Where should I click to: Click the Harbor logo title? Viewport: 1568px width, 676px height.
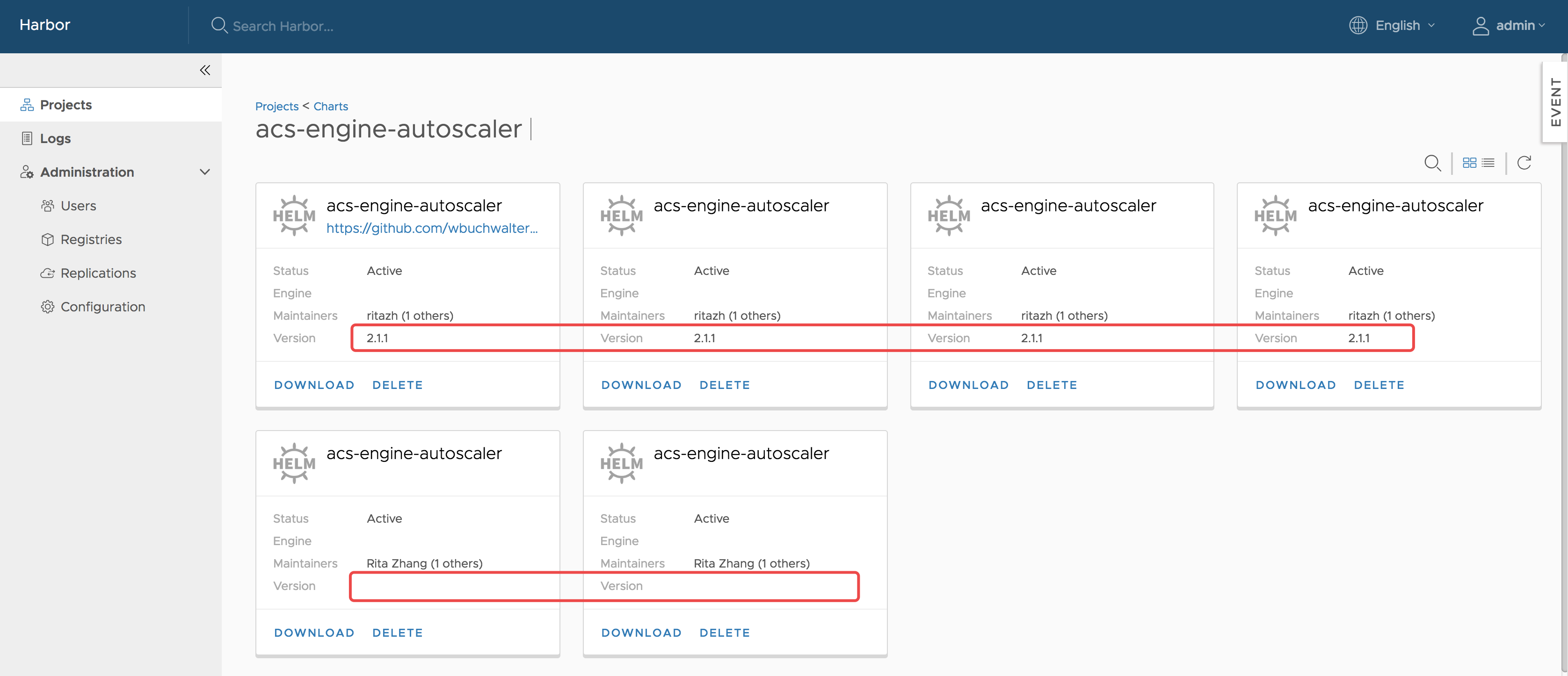pyautogui.click(x=45, y=25)
